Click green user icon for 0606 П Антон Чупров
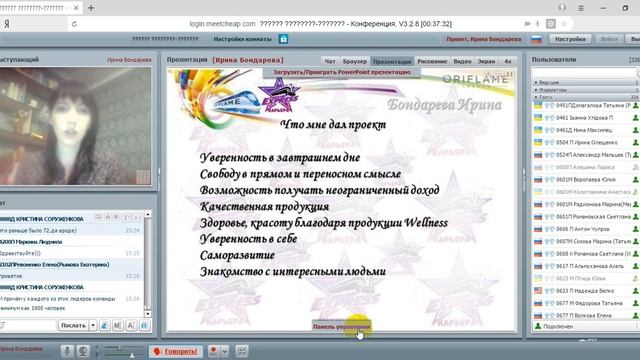 tap(636, 229)
